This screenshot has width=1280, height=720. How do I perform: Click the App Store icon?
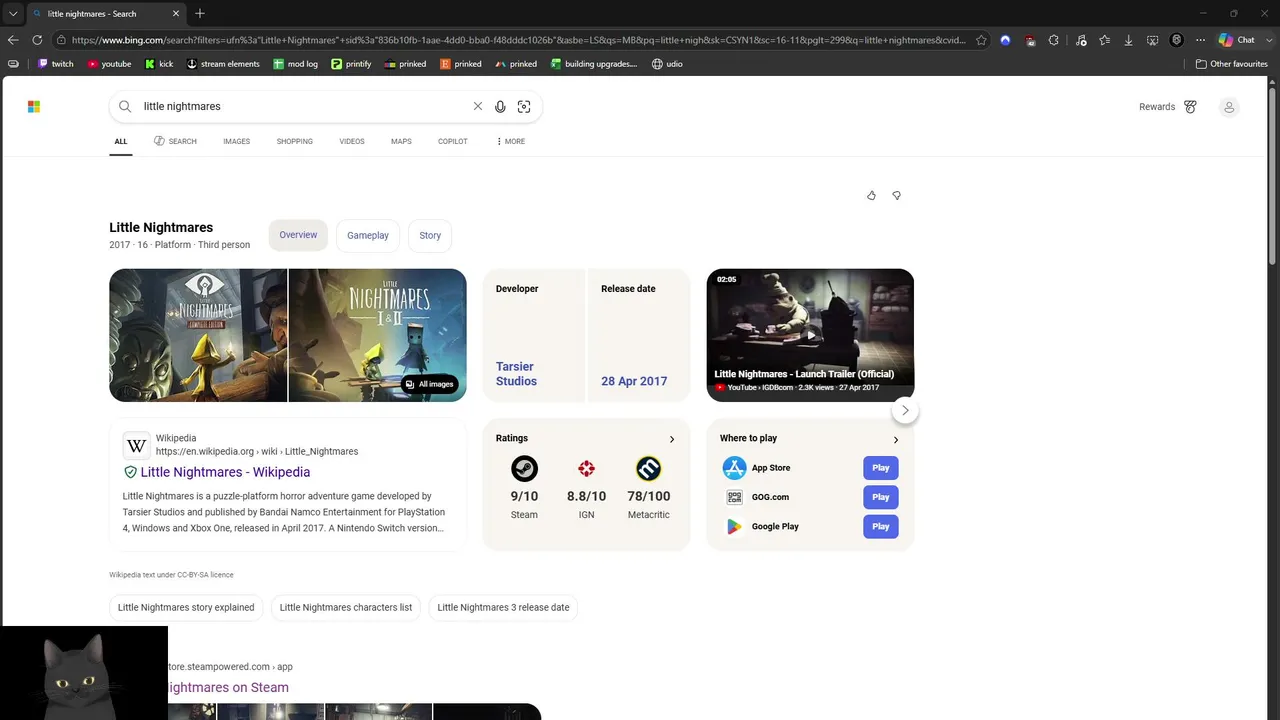[x=735, y=468]
